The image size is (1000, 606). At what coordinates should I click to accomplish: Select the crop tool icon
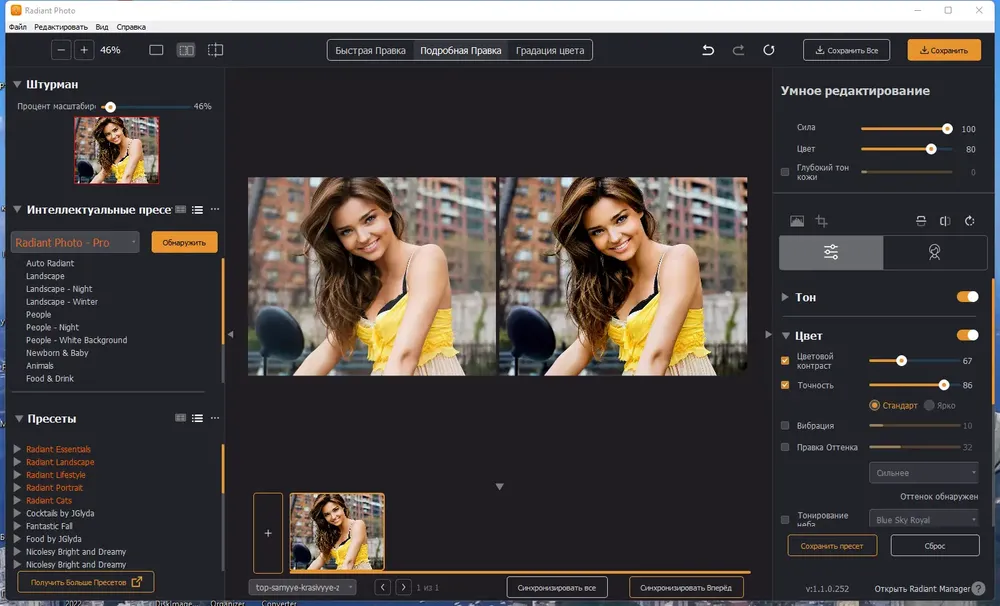click(x=821, y=221)
